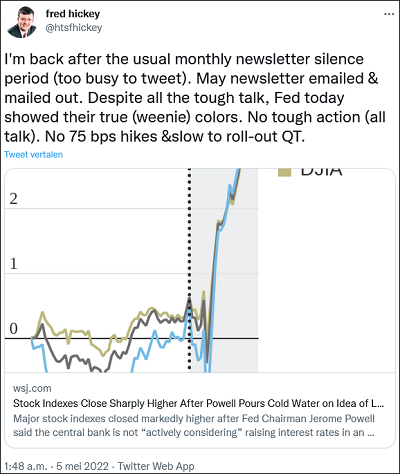Open the @htsfhickey handle link
Image resolution: width=400 pixels, height=474 pixels.
point(74,28)
